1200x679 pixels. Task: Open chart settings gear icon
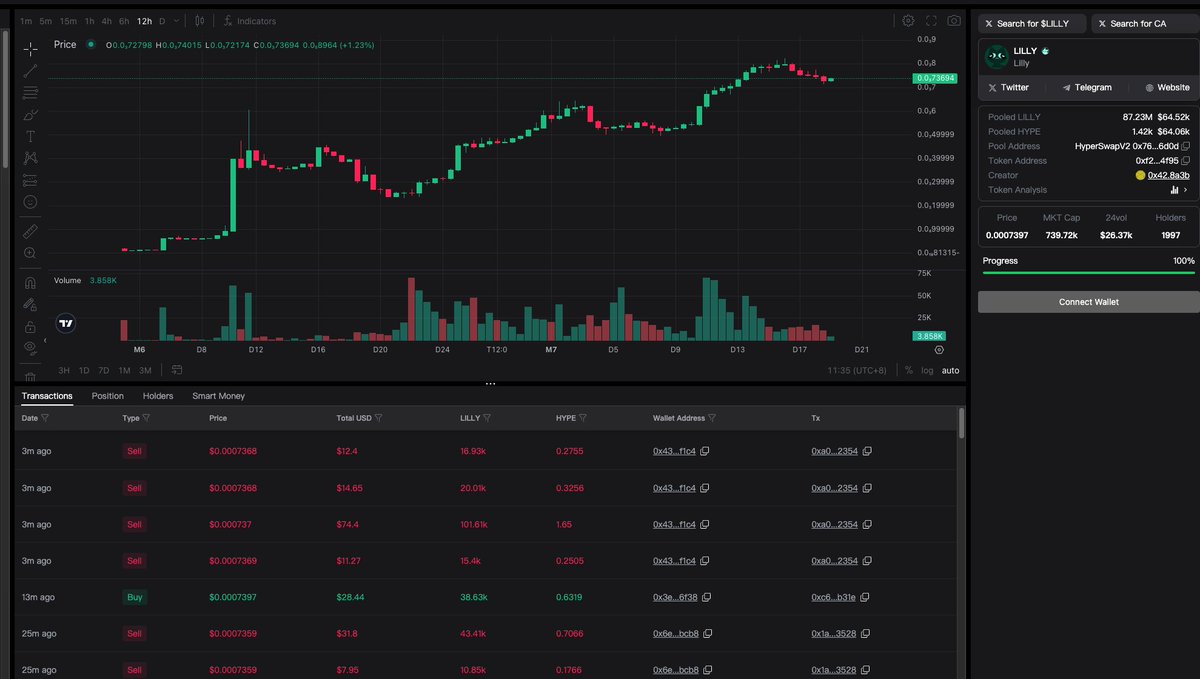[x=908, y=21]
